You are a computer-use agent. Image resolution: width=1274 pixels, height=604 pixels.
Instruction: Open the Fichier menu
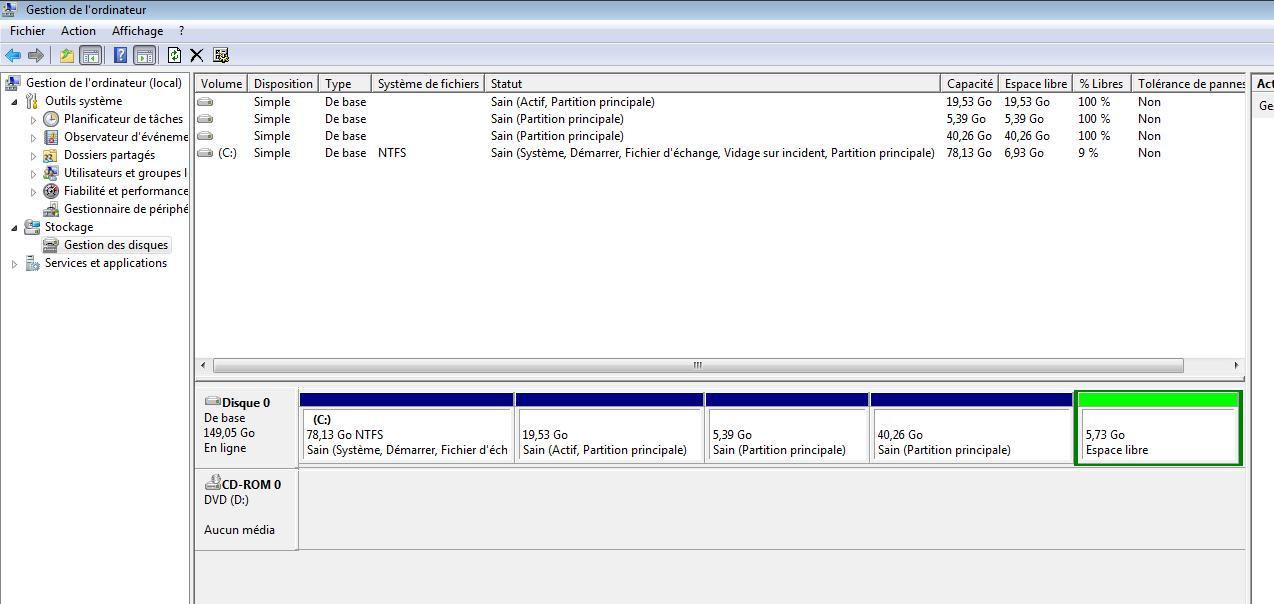coord(28,31)
